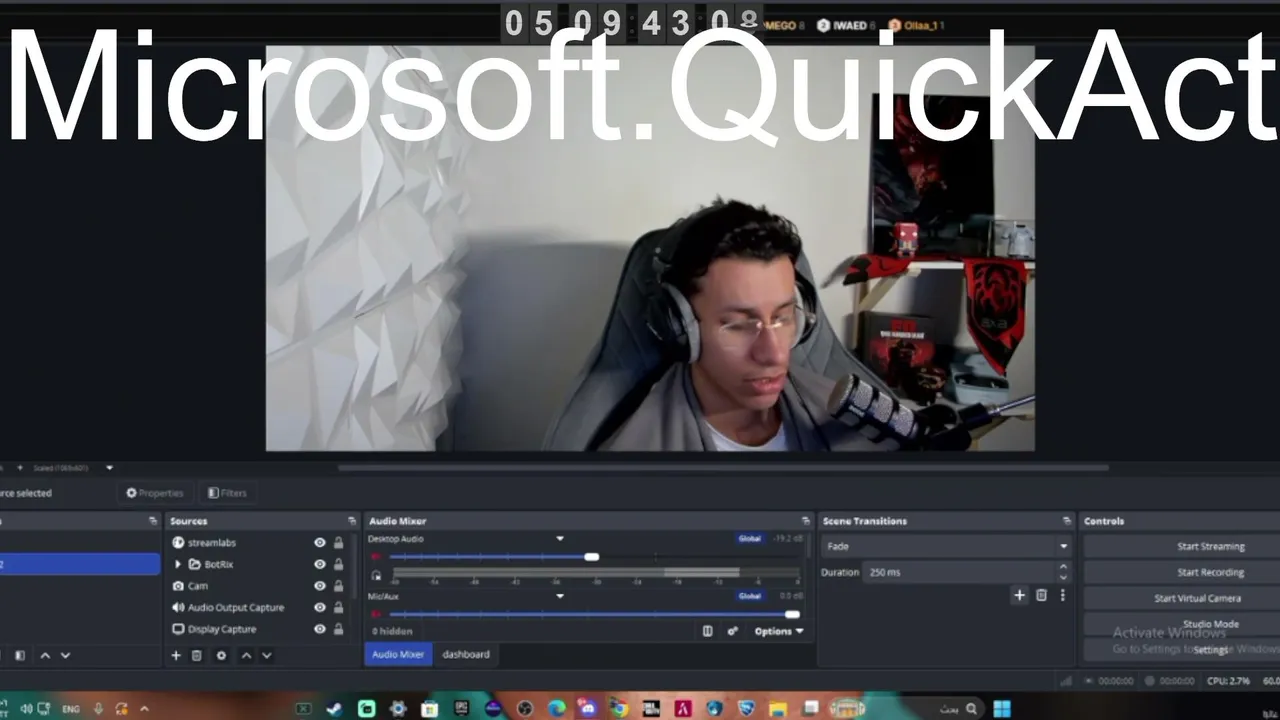Increase transition duration with up arrow
Screen dimensions: 1280x720
pyautogui.click(x=1063, y=567)
